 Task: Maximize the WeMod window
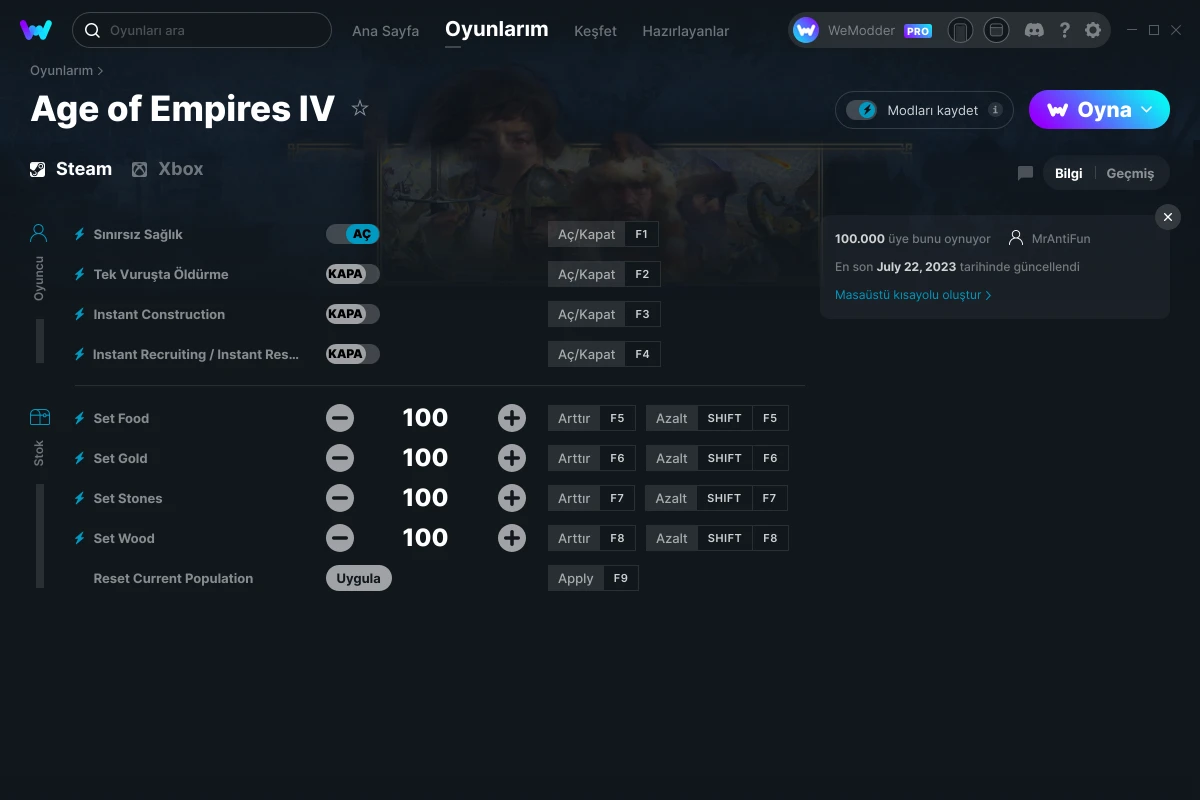(1154, 30)
